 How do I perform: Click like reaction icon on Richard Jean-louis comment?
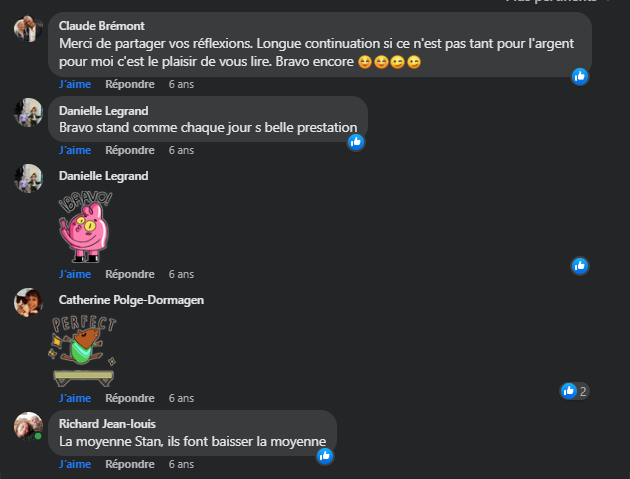click(325, 456)
